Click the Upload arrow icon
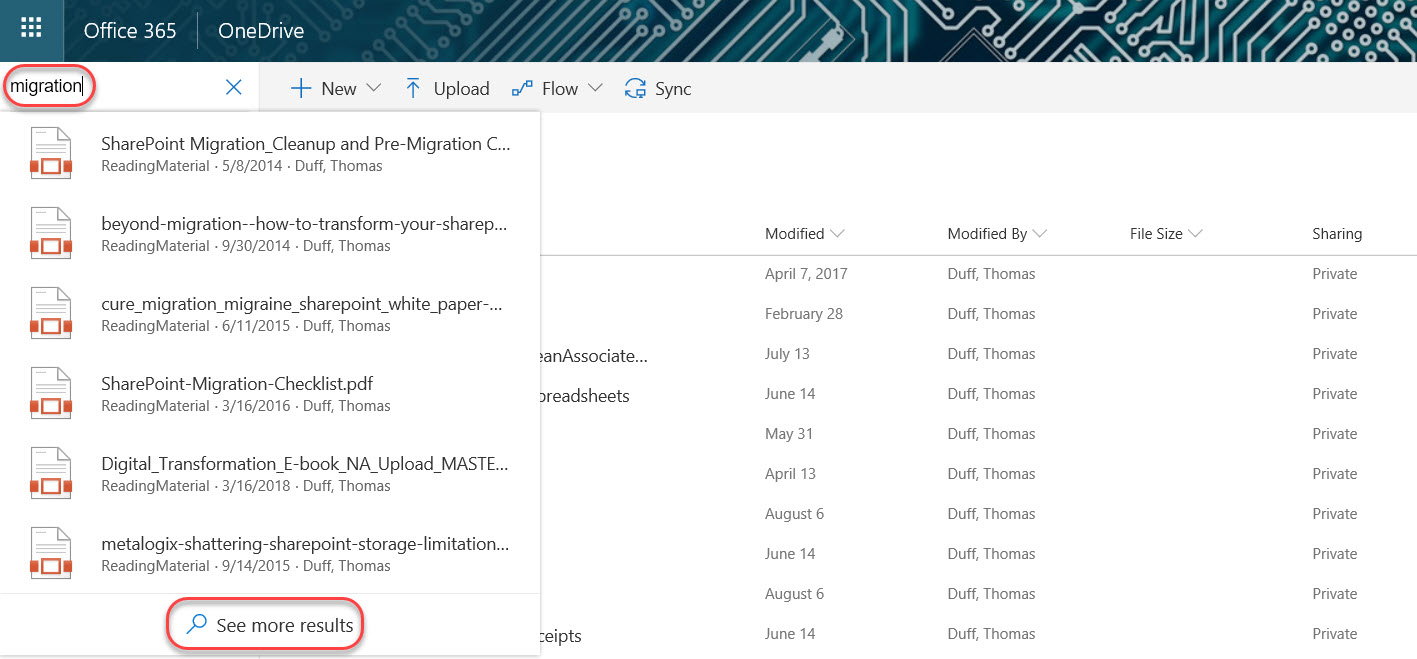Viewport: 1417px width, 659px height. [413, 89]
